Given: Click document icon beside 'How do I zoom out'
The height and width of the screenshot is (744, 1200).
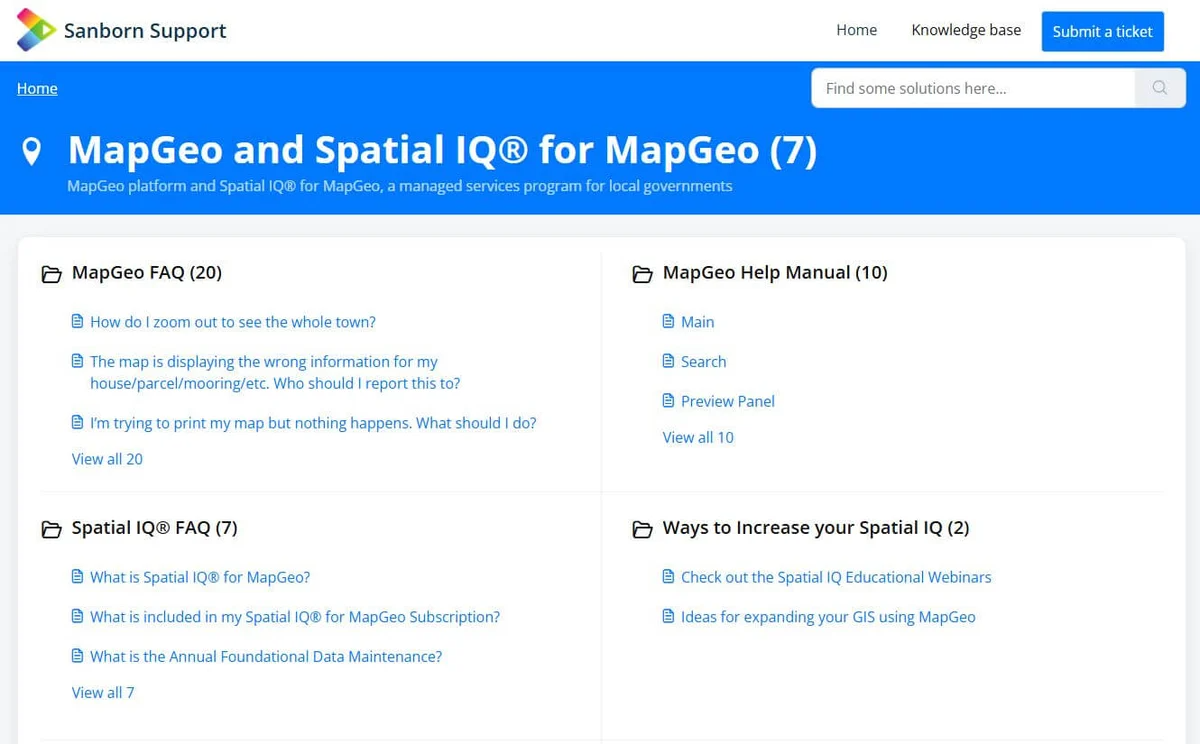Looking at the screenshot, I should click(x=77, y=321).
